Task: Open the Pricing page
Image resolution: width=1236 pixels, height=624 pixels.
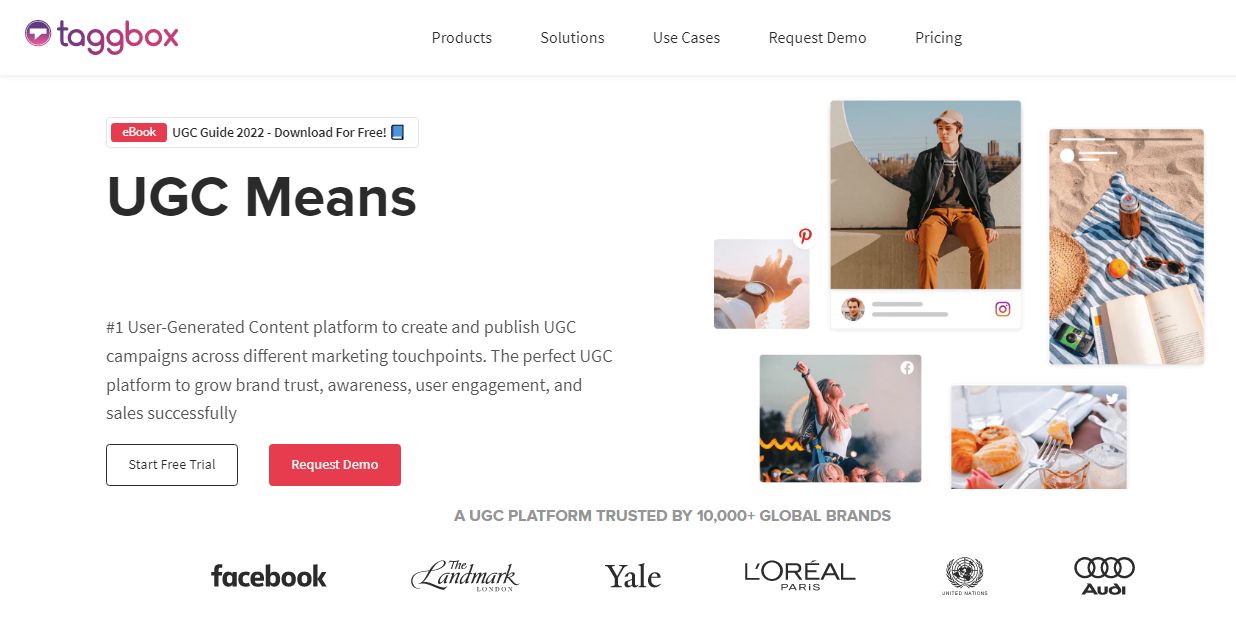Action: [x=938, y=38]
